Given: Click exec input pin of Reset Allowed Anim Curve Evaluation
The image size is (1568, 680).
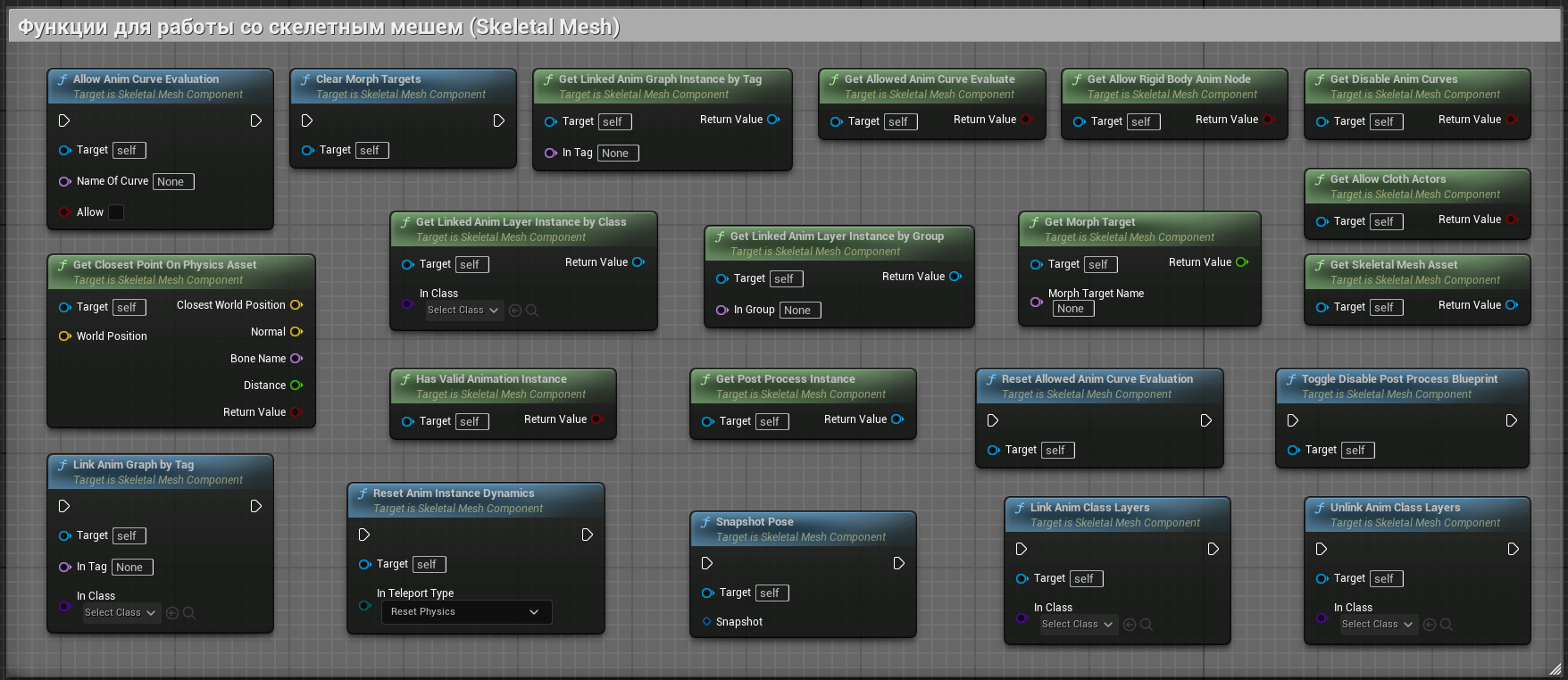Looking at the screenshot, I should [993, 420].
